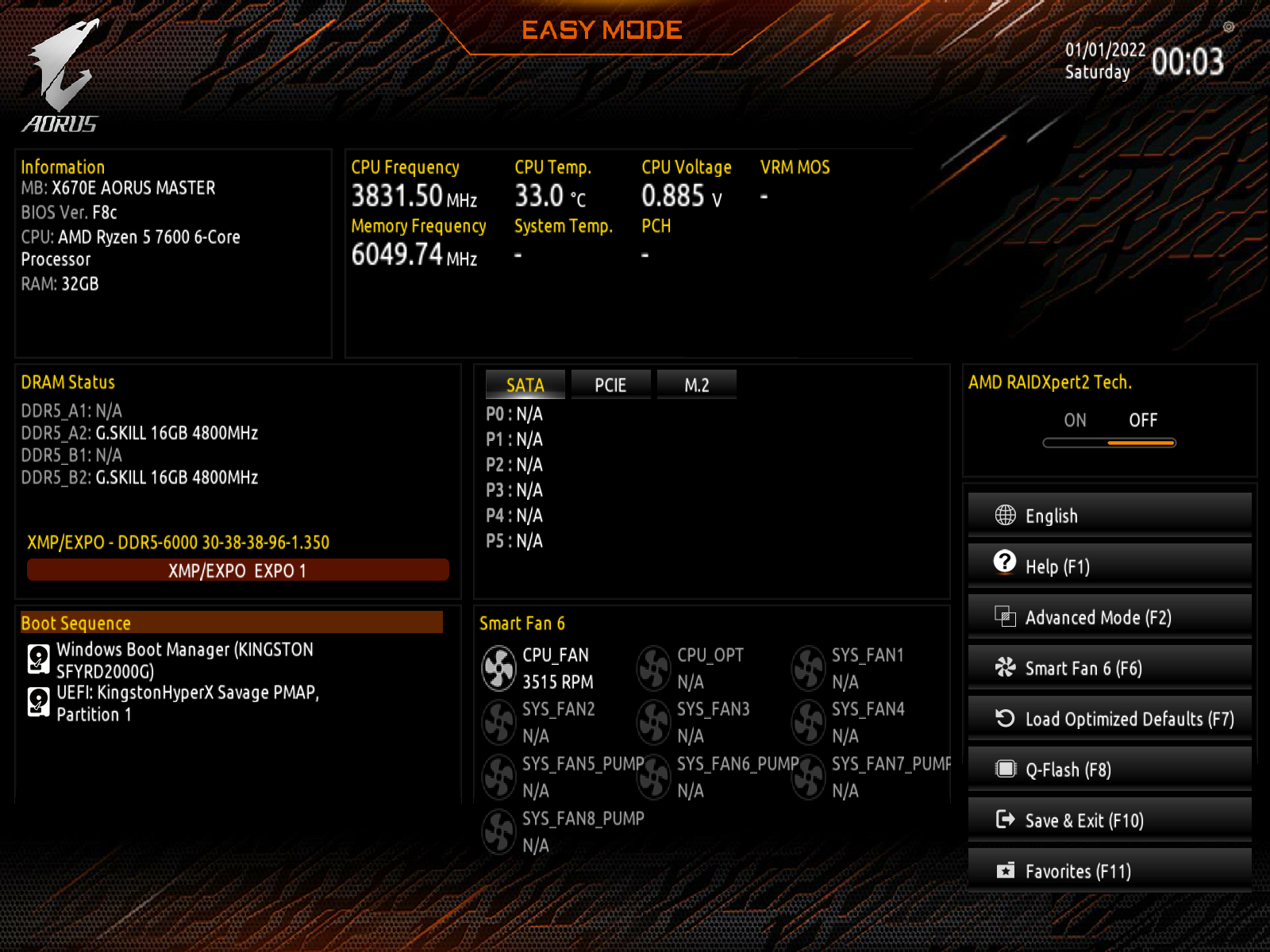Click DDR5_A2: G.SKILL 16GB 4800MHz row
Image resolution: width=1270 pixels, height=952 pixels.
[140, 433]
